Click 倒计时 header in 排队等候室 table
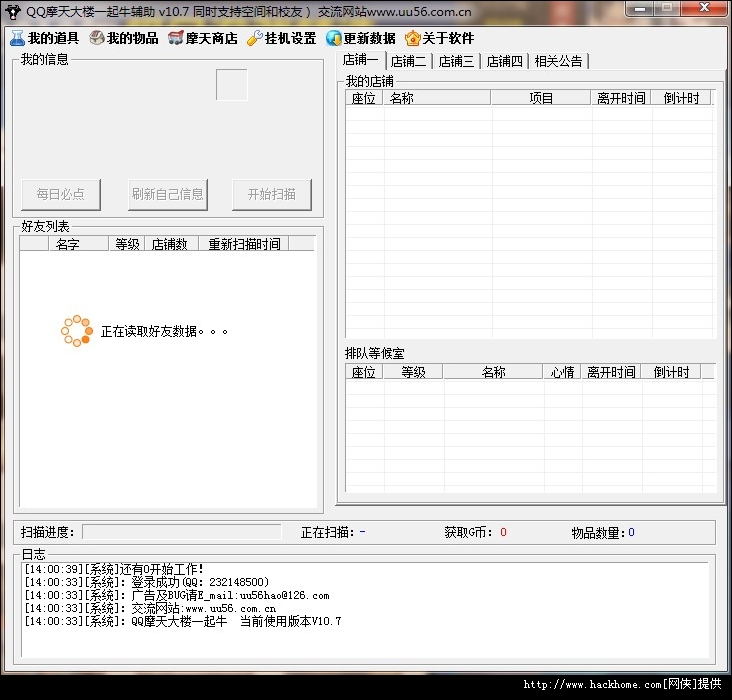This screenshot has width=732, height=700. [x=671, y=372]
